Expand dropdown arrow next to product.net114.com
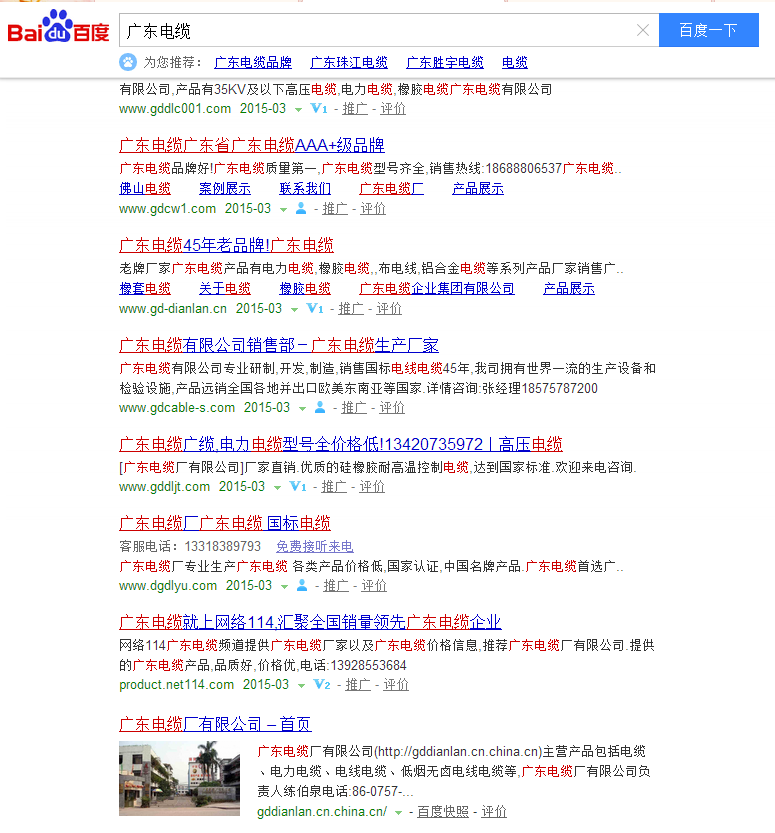 (301, 685)
